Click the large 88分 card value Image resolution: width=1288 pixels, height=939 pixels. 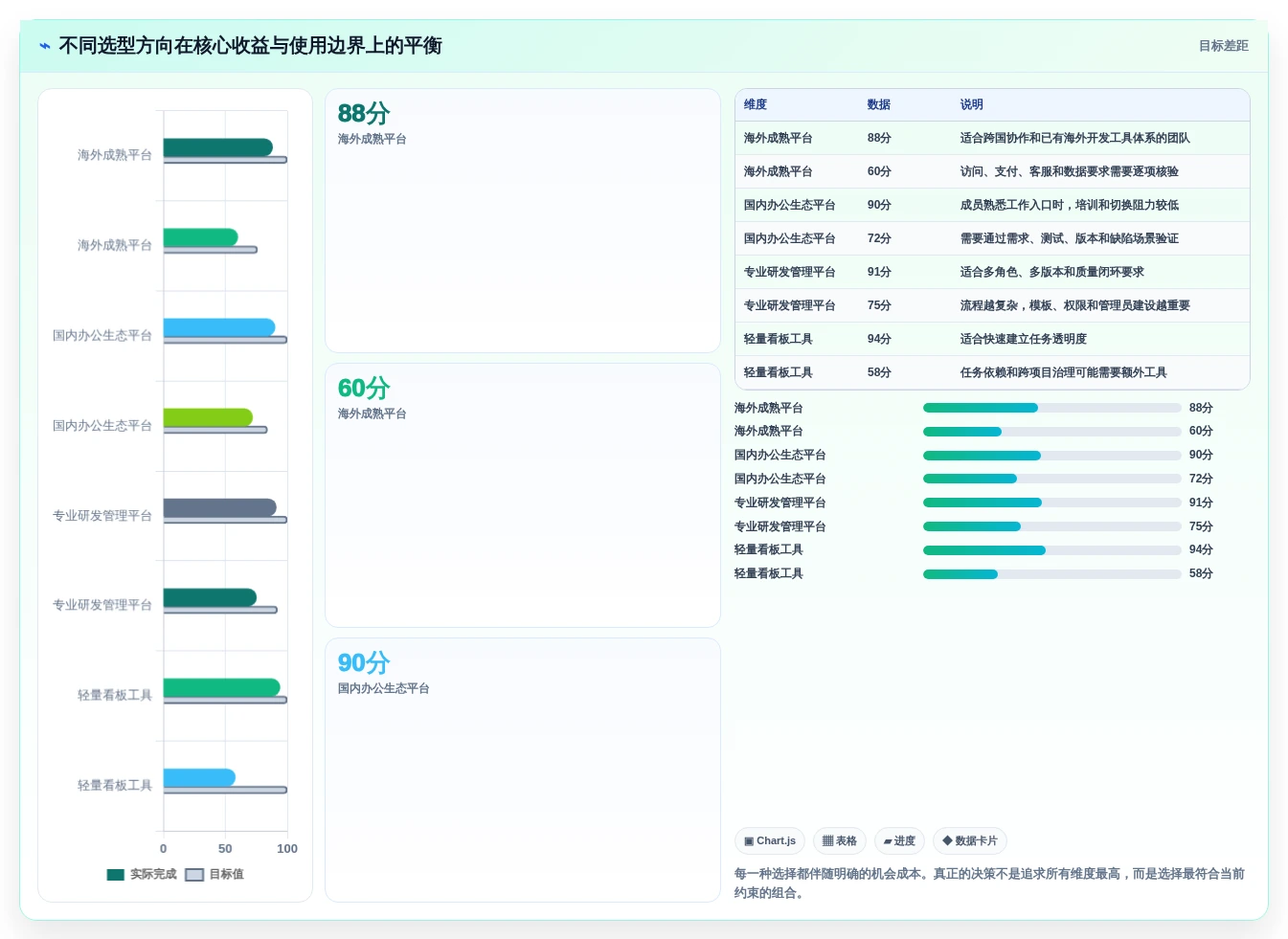364,114
